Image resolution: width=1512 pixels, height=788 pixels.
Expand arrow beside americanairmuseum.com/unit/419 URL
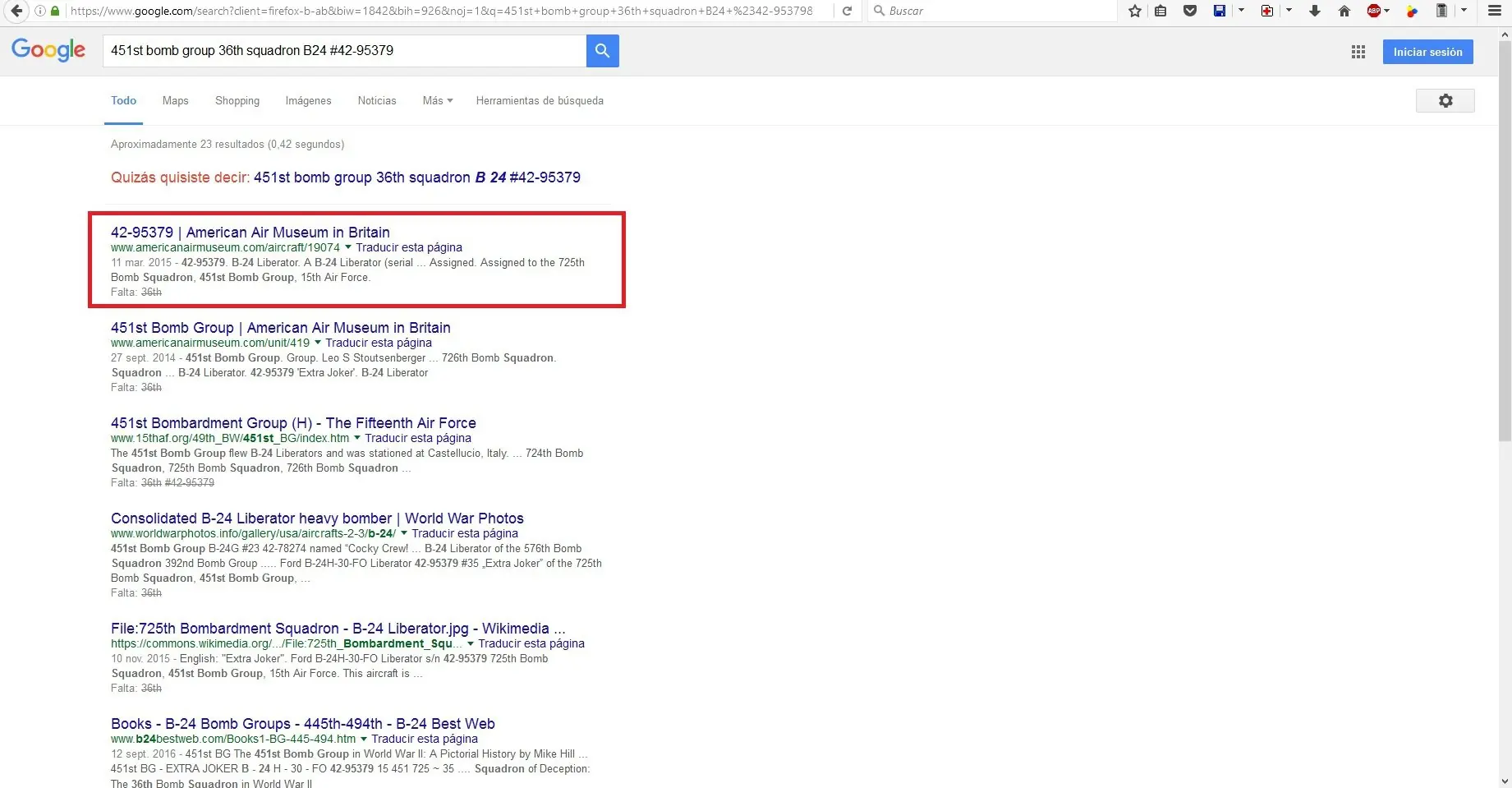[x=318, y=343]
